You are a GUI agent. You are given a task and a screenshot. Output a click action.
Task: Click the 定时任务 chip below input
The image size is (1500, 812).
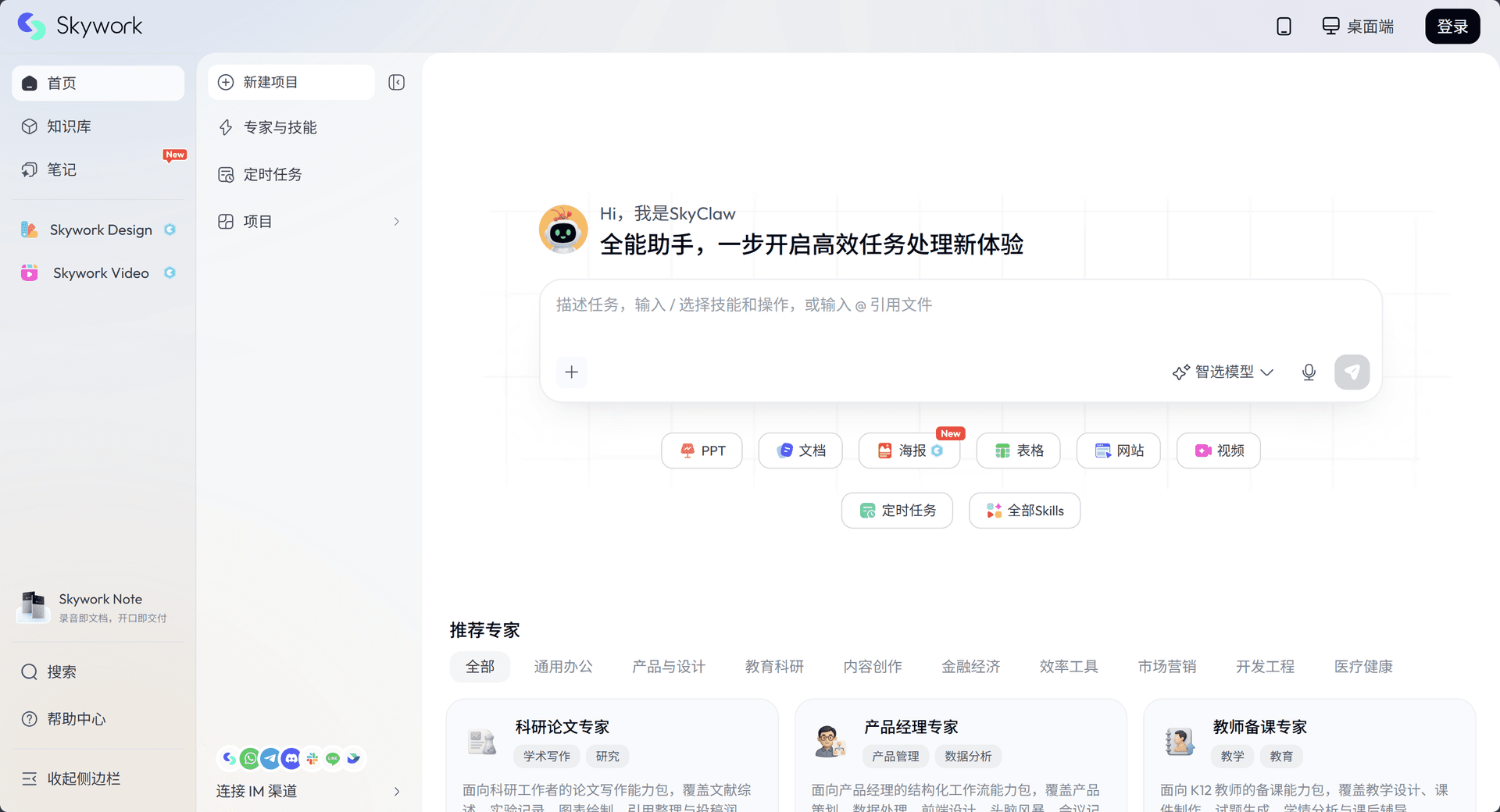pos(897,511)
